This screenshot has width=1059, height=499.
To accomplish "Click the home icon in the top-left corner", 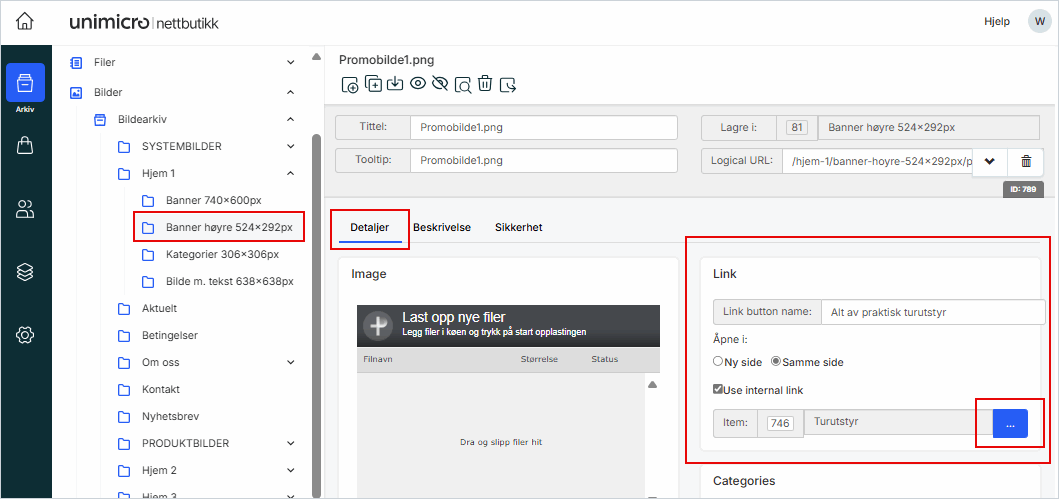I will (x=25, y=21).
